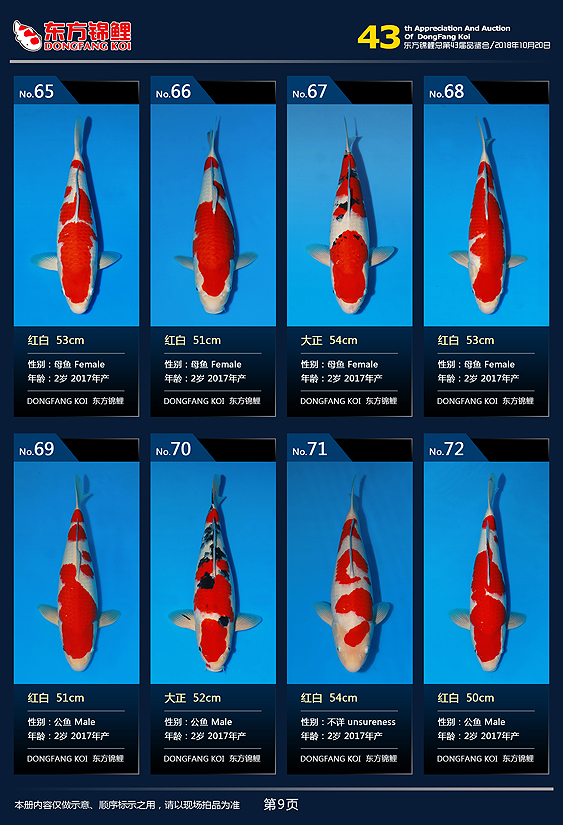Click the No.65 number label
563x825 pixels.
point(36,92)
